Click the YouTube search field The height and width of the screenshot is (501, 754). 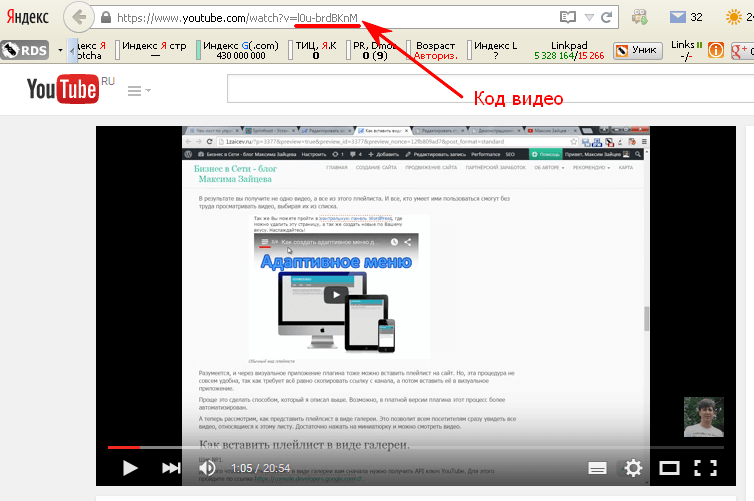(490, 88)
